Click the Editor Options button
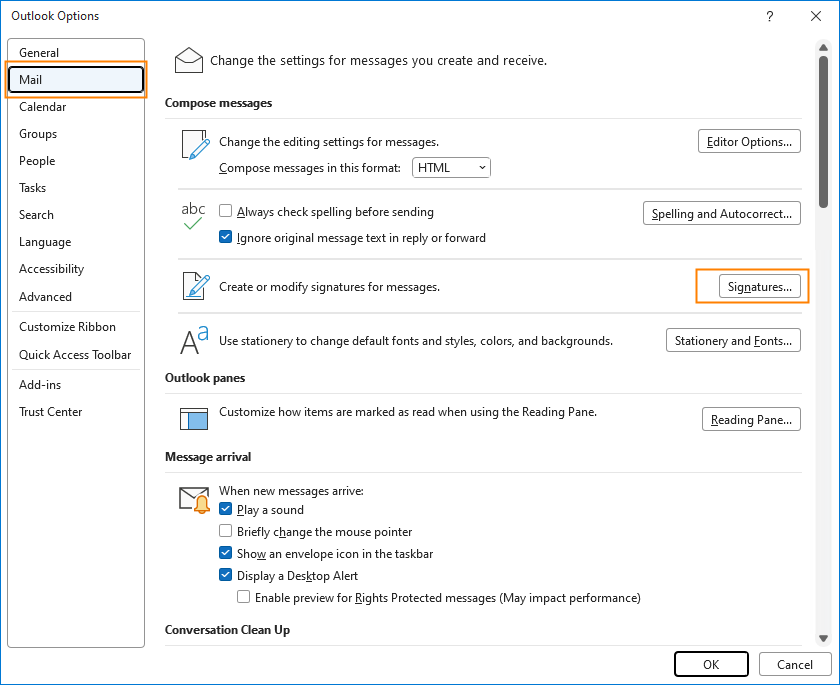This screenshot has height=685, width=840. pos(749,141)
